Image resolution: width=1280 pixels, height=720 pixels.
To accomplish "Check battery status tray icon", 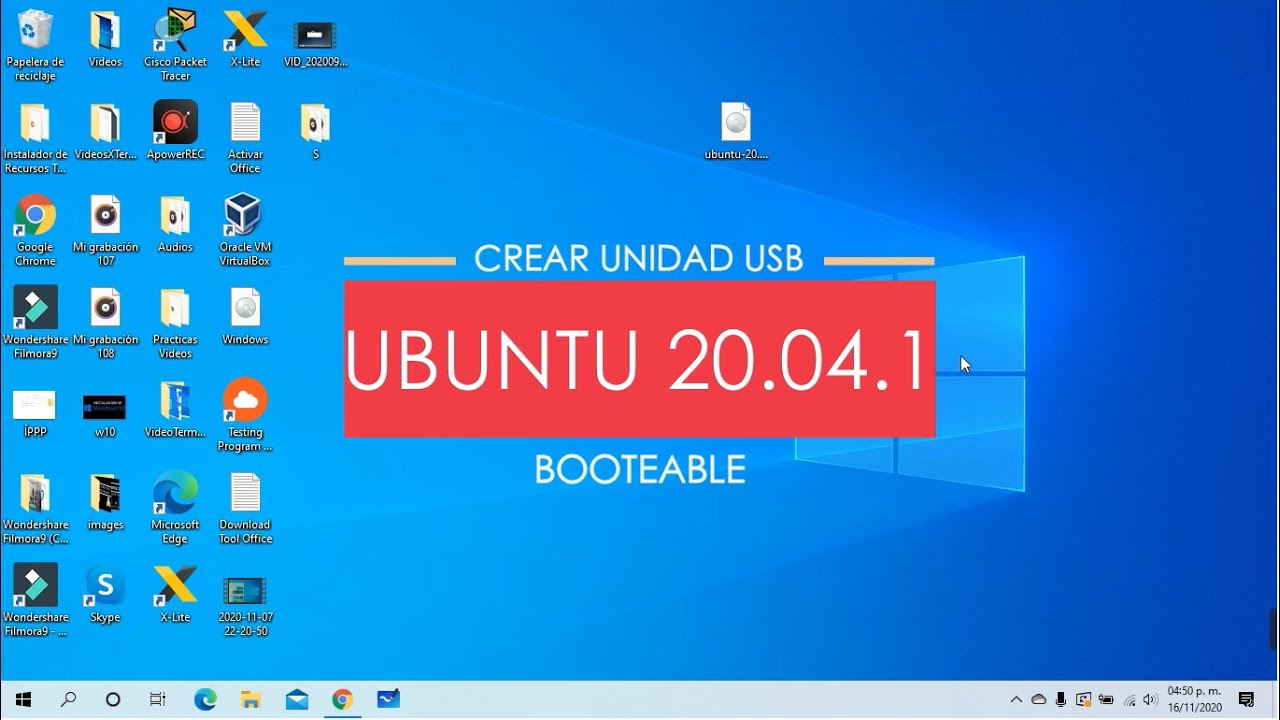I will coord(1106,700).
